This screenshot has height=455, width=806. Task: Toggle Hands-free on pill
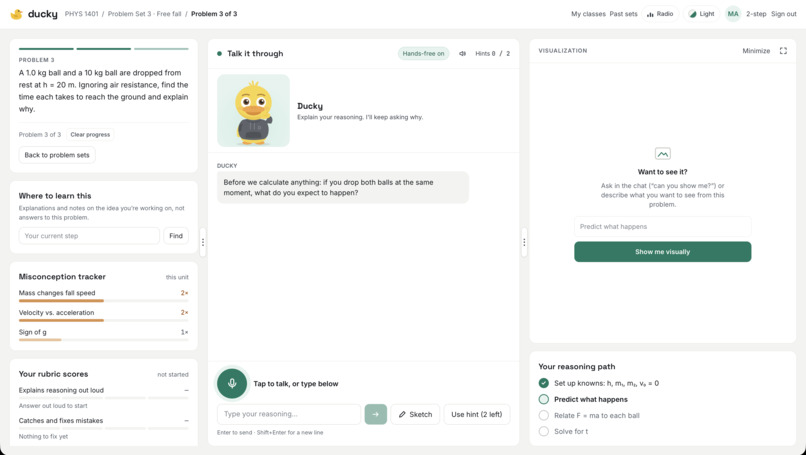tap(423, 53)
